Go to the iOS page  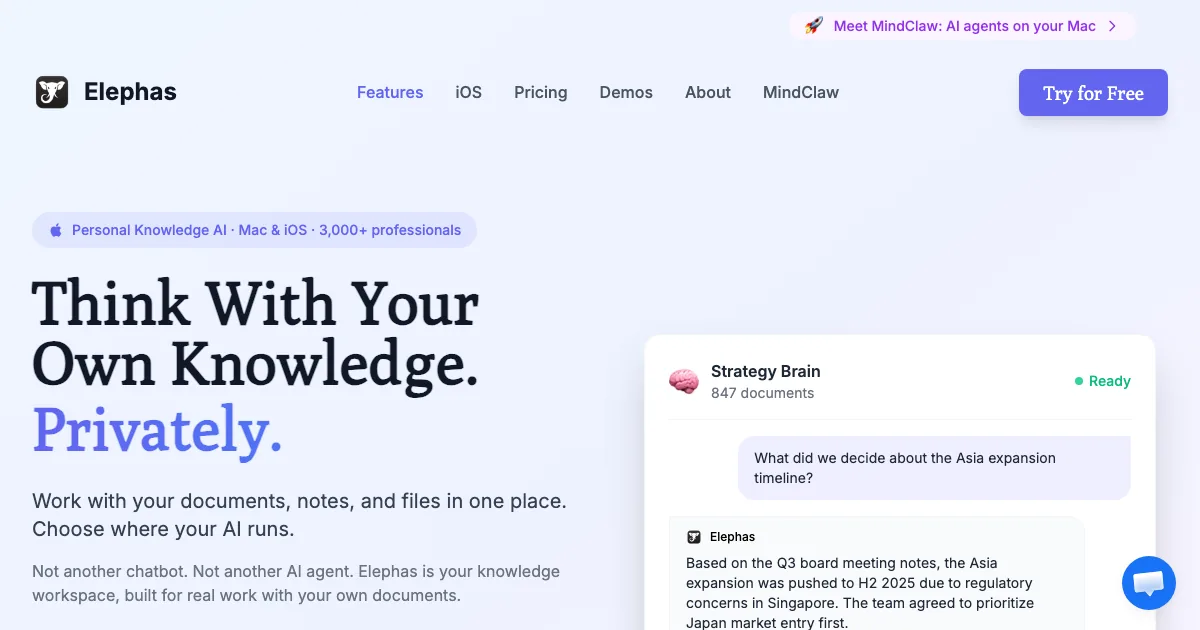468,93
